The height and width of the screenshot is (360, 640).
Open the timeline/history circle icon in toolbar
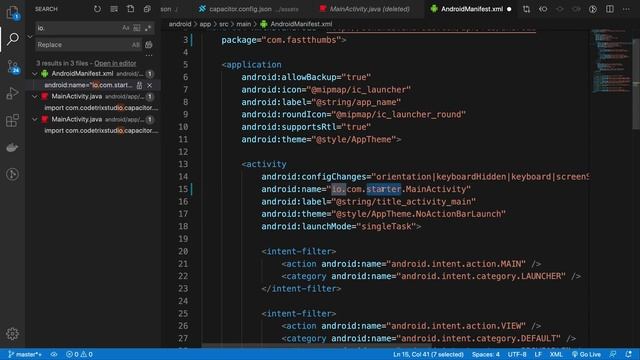click(x=593, y=9)
